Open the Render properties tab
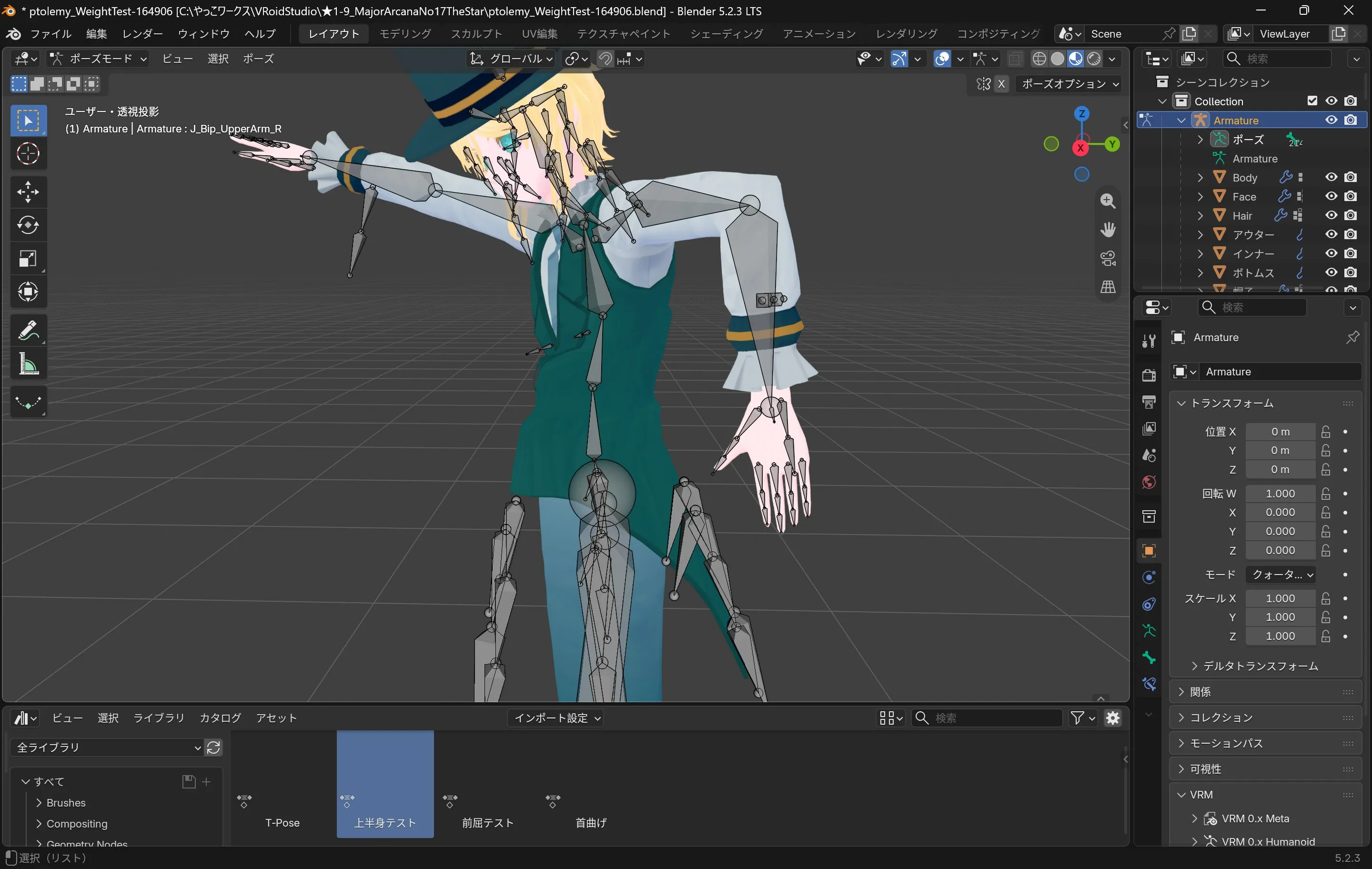The width and height of the screenshot is (1372, 869). coord(1149,374)
